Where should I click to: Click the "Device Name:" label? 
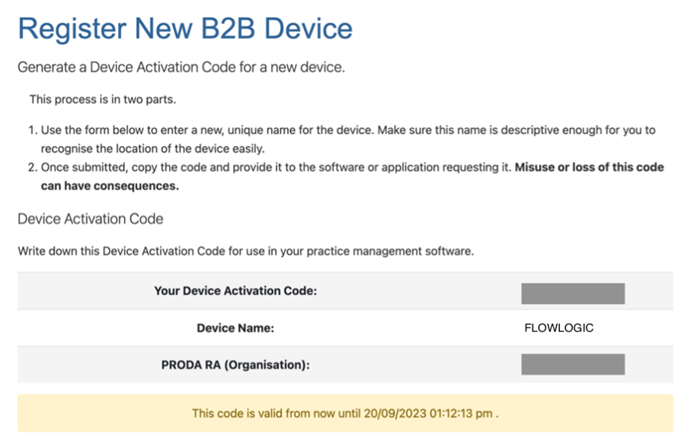[235, 327]
